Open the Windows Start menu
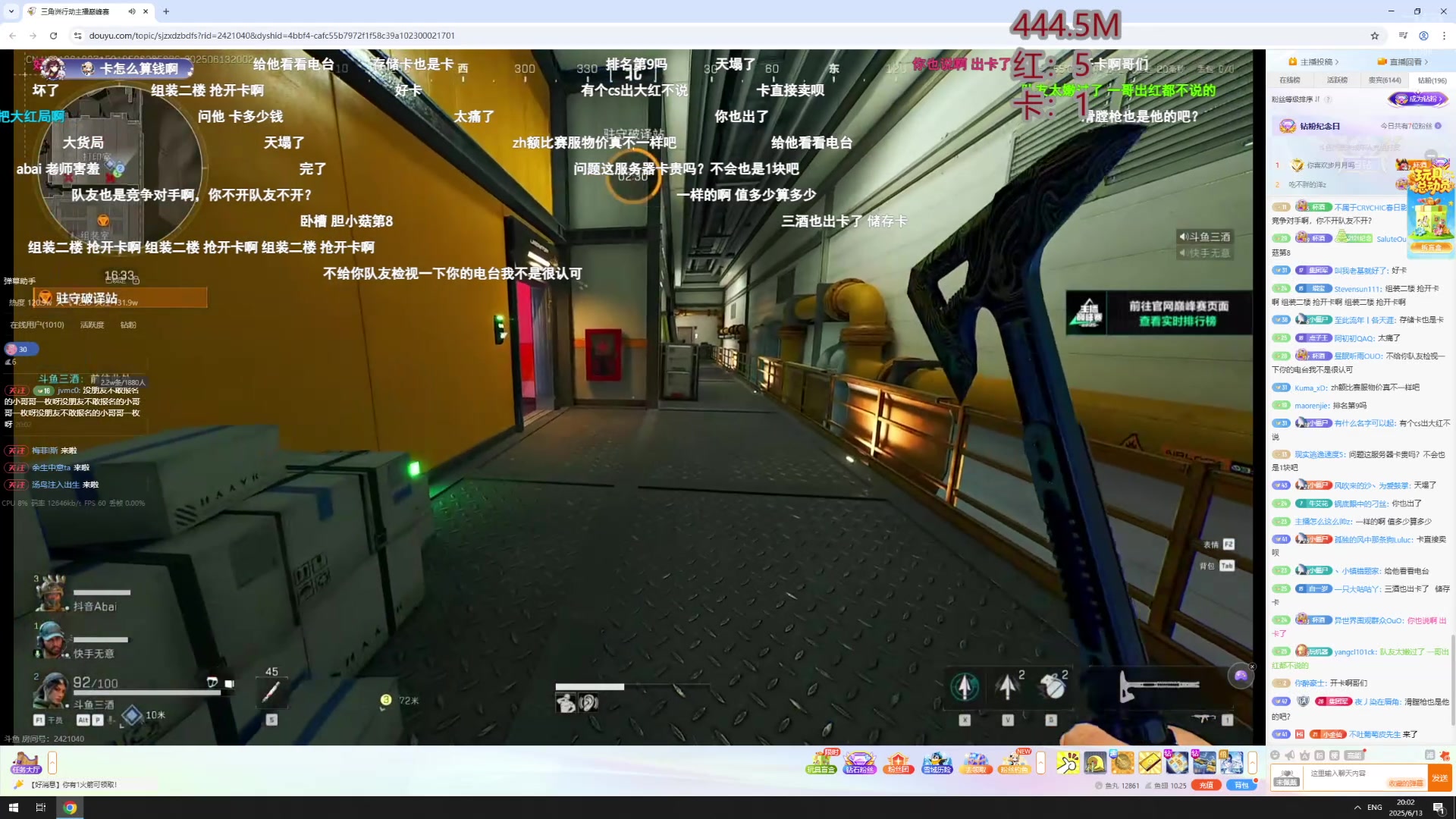 pos(13,808)
